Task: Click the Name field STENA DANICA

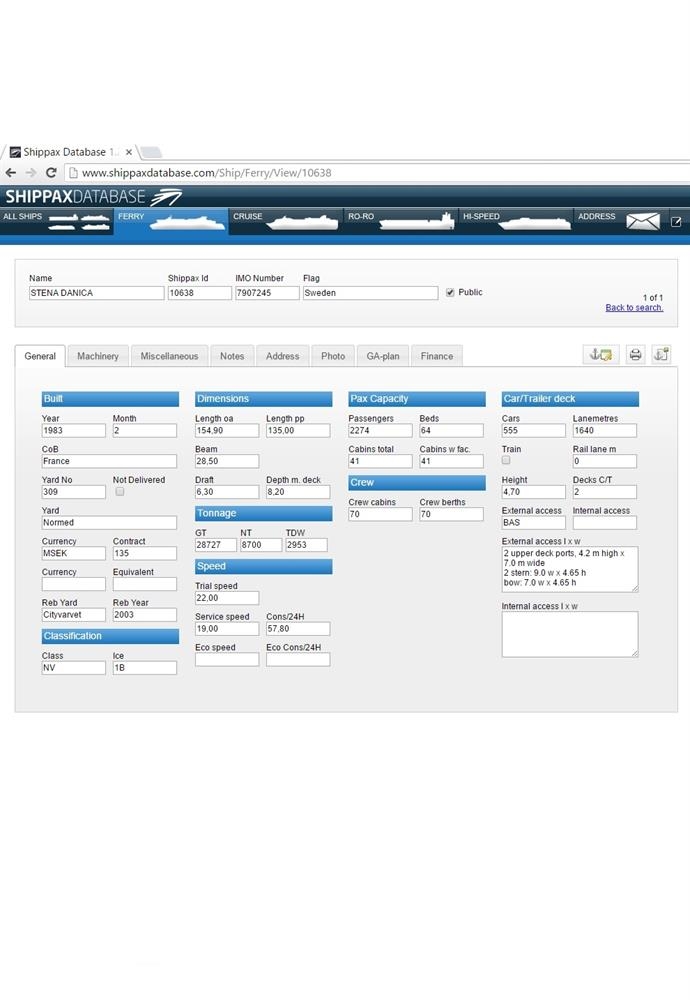Action: point(96,293)
